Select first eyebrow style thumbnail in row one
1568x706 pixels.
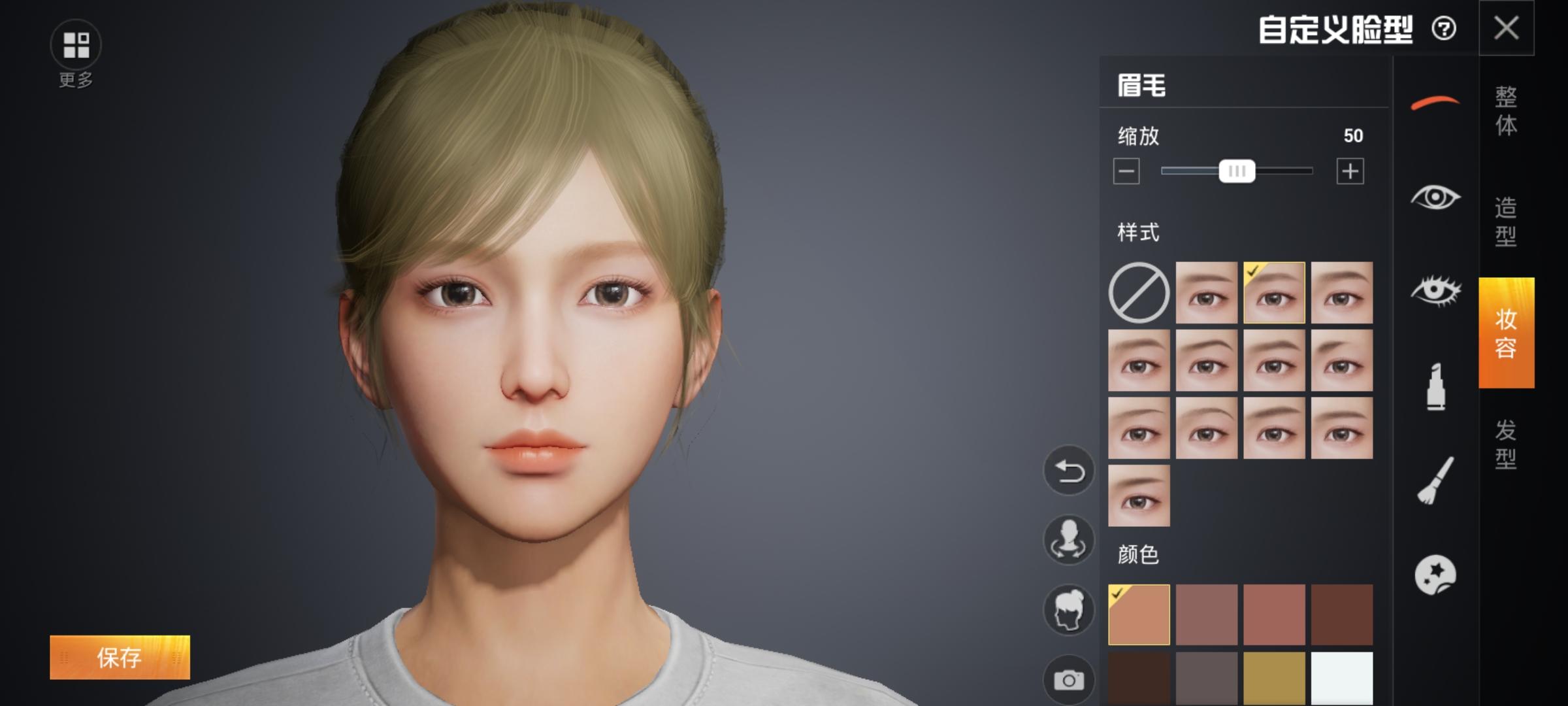pyautogui.click(x=1207, y=292)
